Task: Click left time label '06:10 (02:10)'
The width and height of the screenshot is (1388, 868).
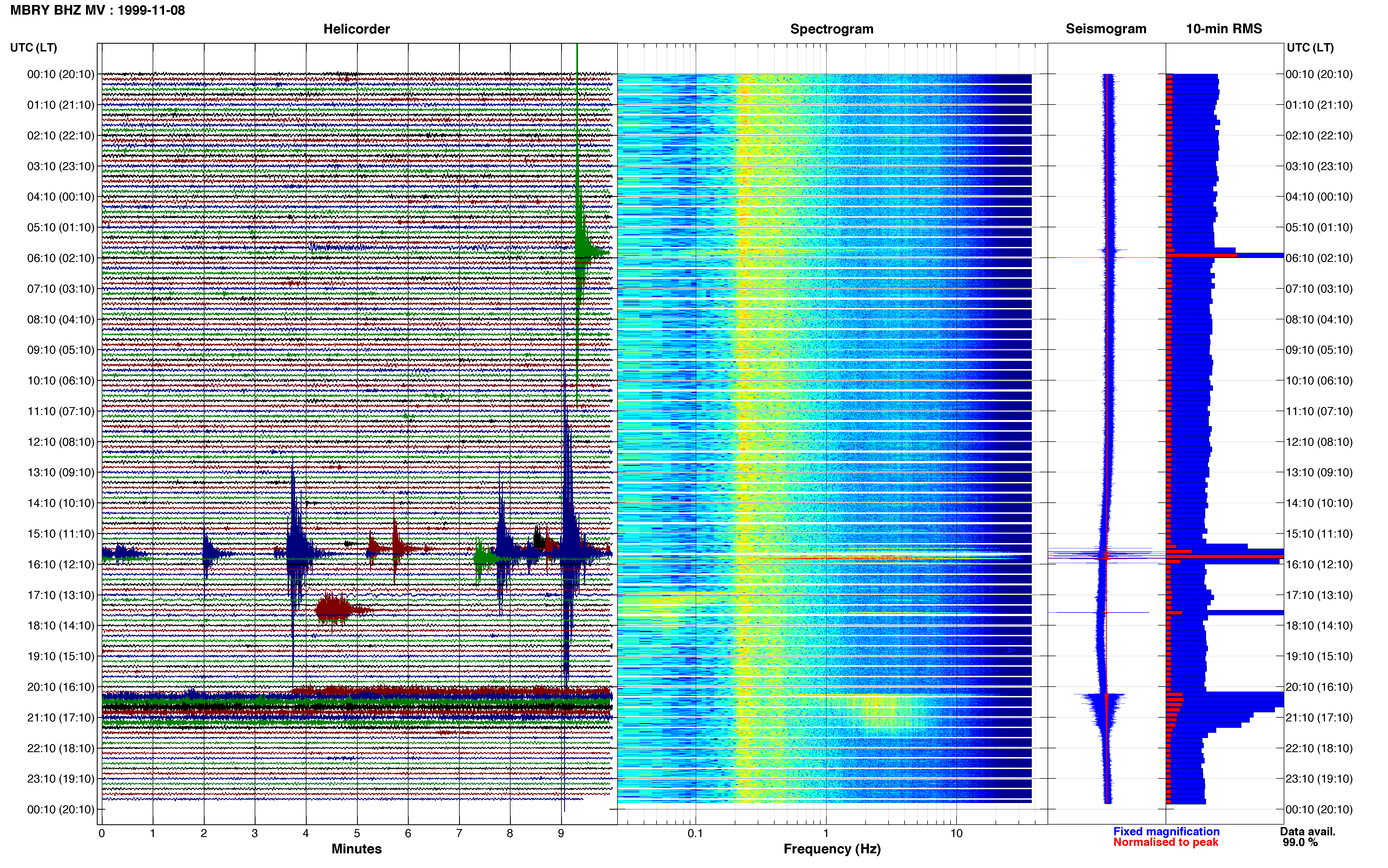Action: [x=61, y=258]
